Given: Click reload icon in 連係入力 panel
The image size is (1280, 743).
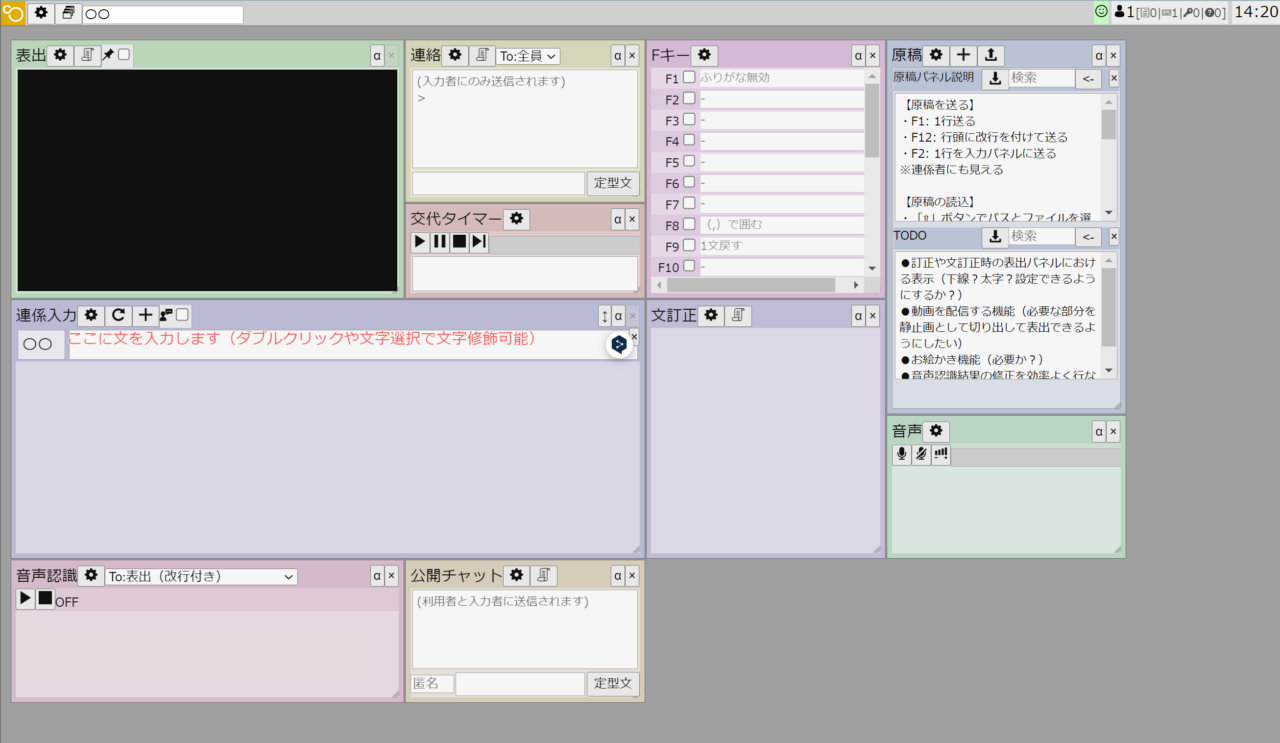Looking at the screenshot, I should click(x=118, y=315).
